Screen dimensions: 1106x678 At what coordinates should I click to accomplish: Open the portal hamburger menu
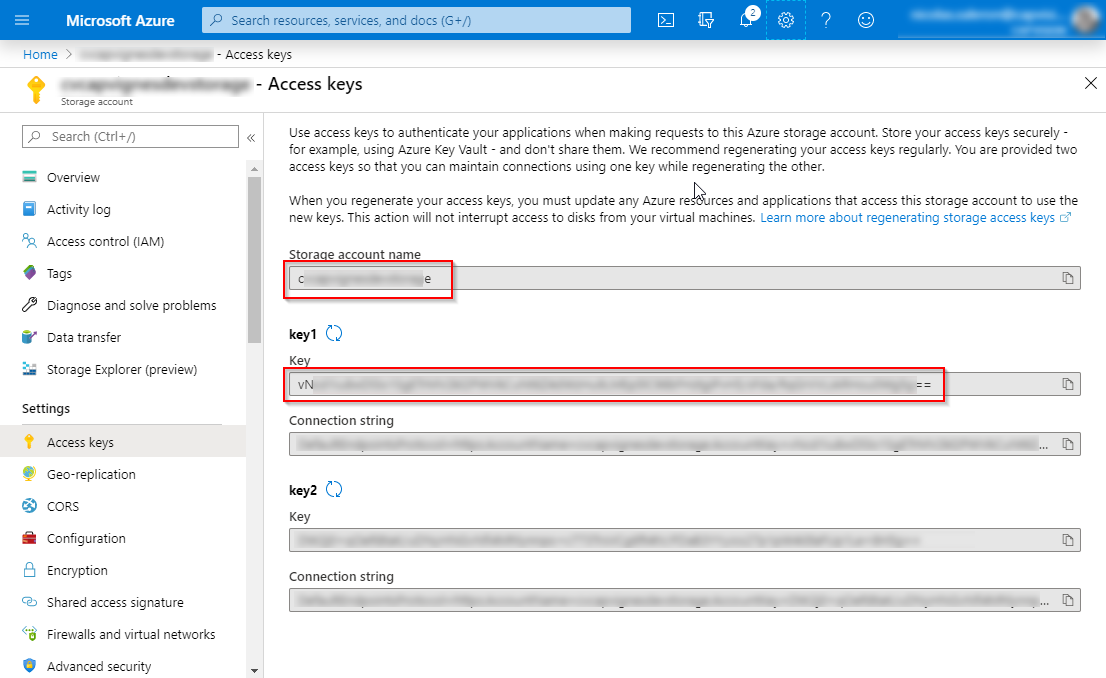tap(22, 20)
